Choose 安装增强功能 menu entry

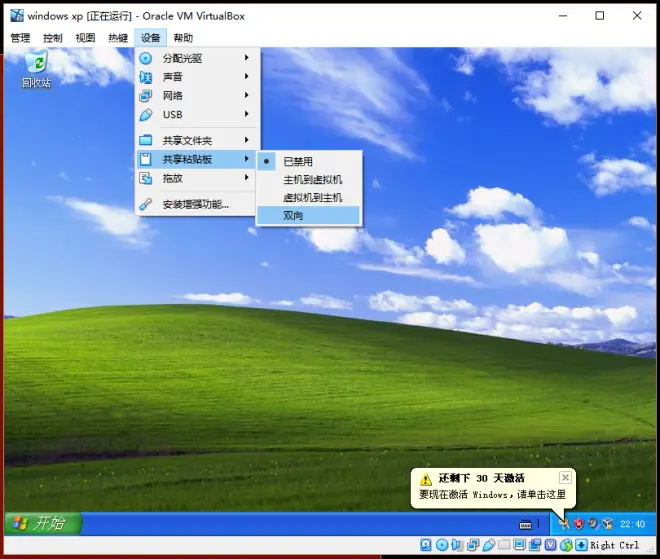pyautogui.click(x=196, y=204)
